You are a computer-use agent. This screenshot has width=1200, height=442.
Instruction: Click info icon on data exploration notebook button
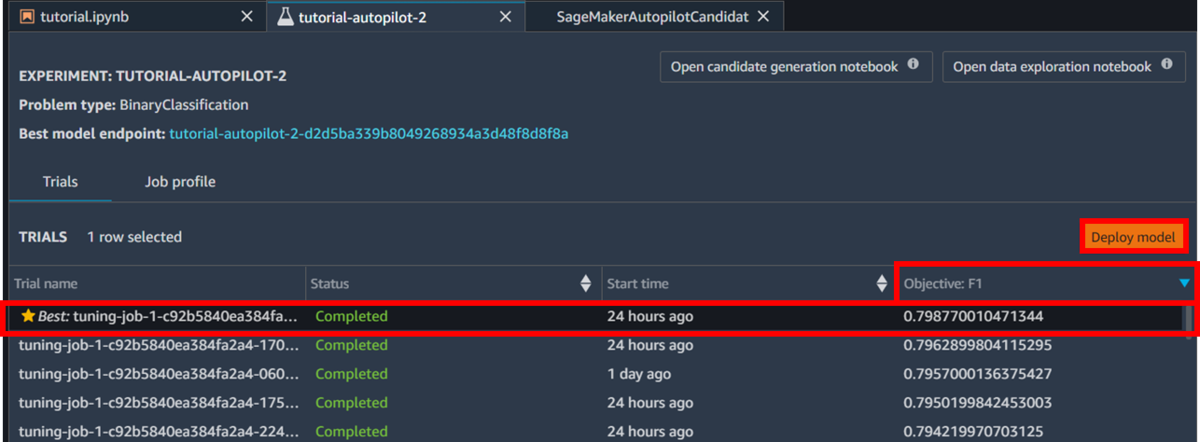pyautogui.click(x=1166, y=66)
